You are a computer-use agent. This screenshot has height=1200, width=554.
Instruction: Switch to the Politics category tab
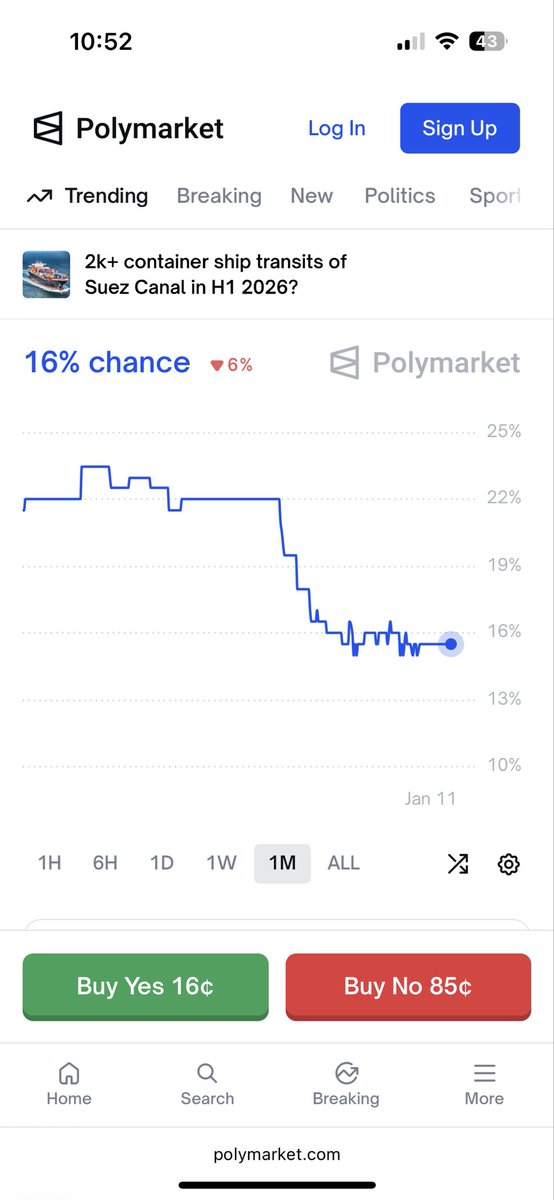pyautogui.click(x=400, y=196)
